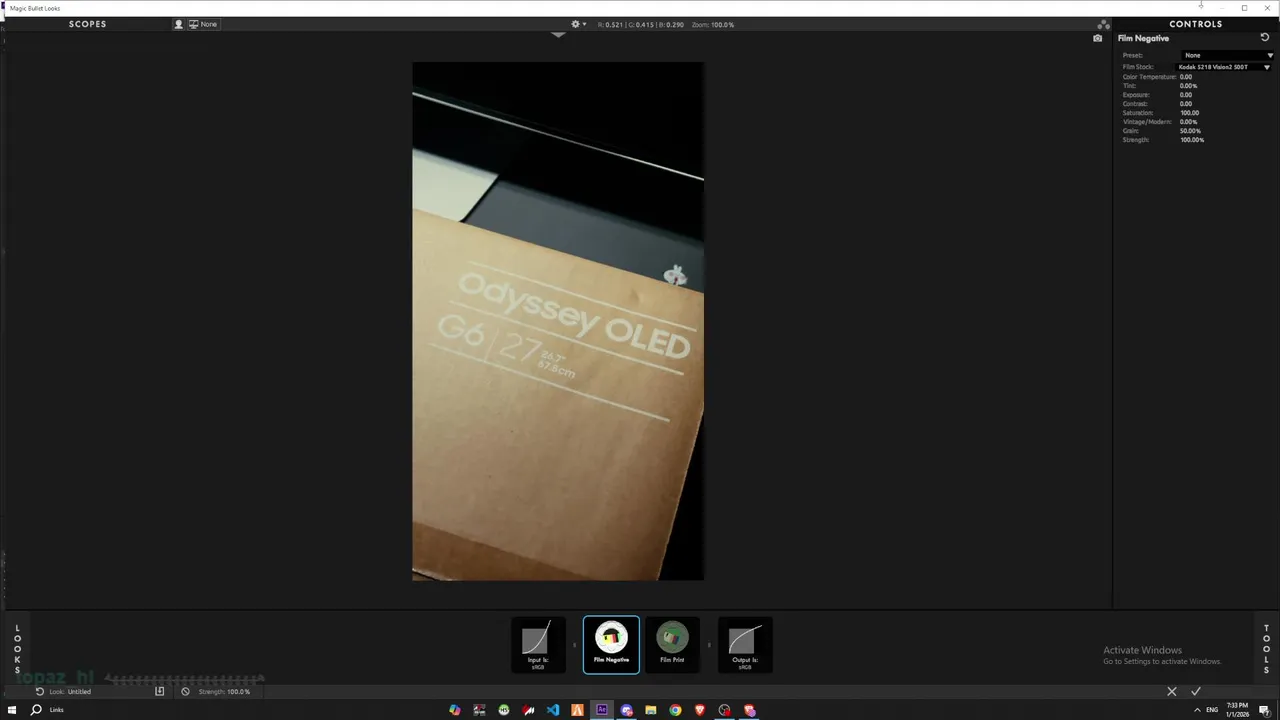Click the save look icon

pos(159,691)
